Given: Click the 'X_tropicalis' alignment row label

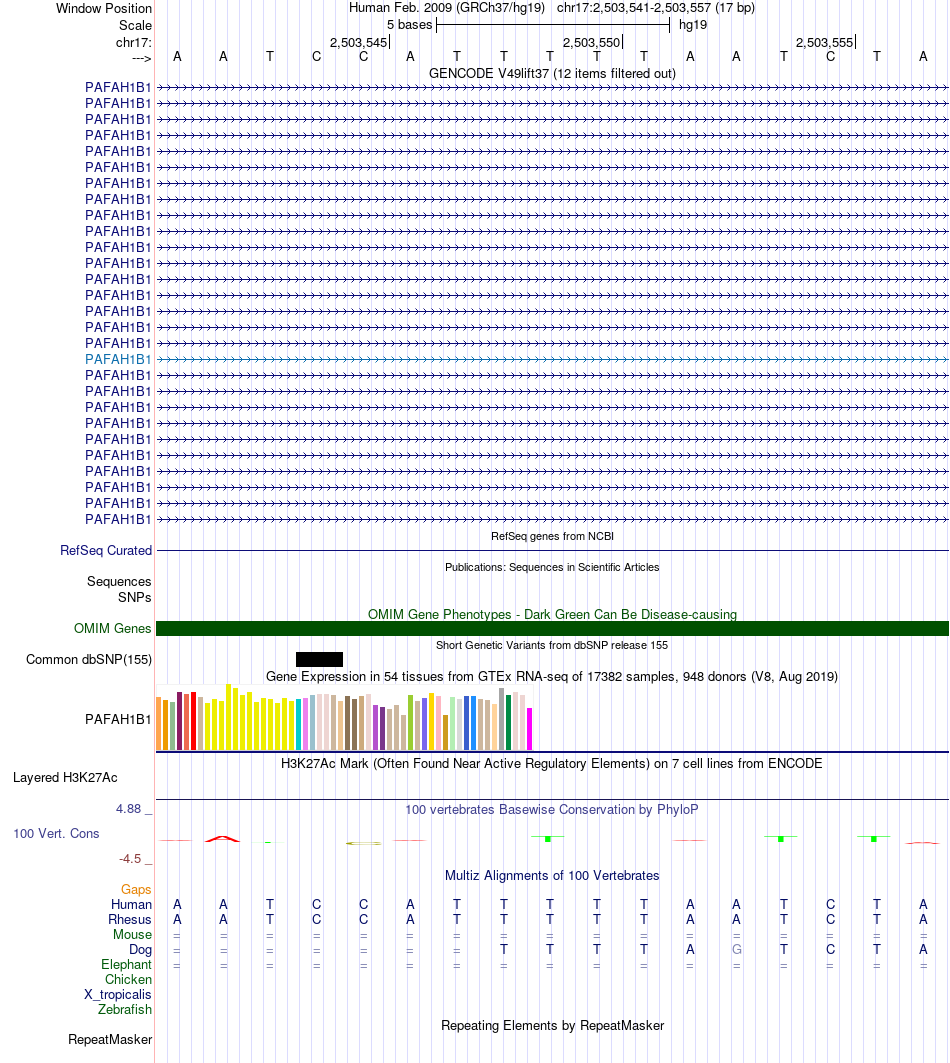Looking at the screenshot, I should click(118, 995).
